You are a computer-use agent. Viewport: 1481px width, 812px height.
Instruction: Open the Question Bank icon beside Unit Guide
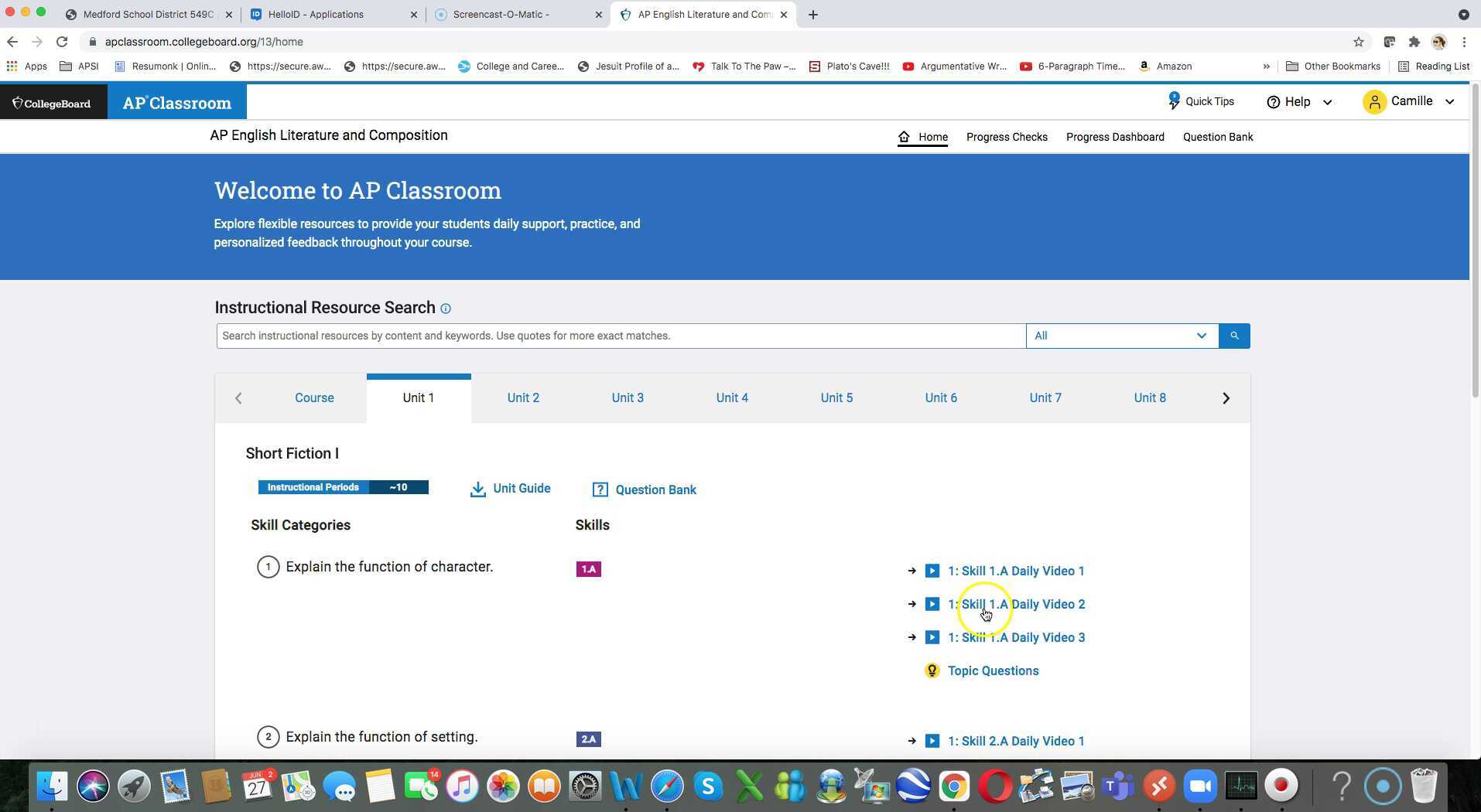pos(600,489)
